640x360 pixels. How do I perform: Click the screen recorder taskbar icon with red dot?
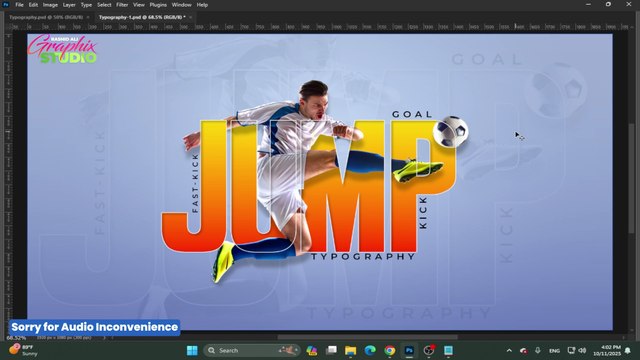pyautogui.click(x=429, y=350)
